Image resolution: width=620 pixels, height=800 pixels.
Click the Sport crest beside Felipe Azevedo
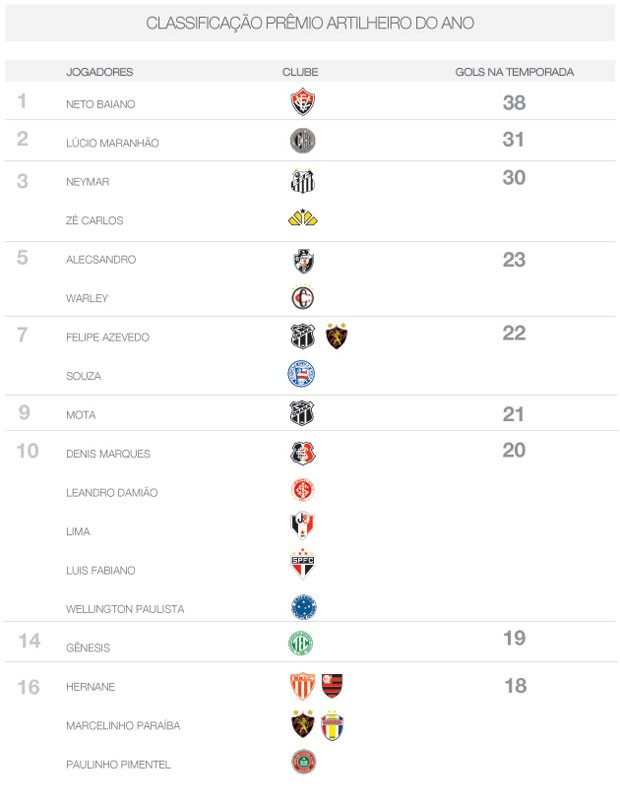[336, 336]
